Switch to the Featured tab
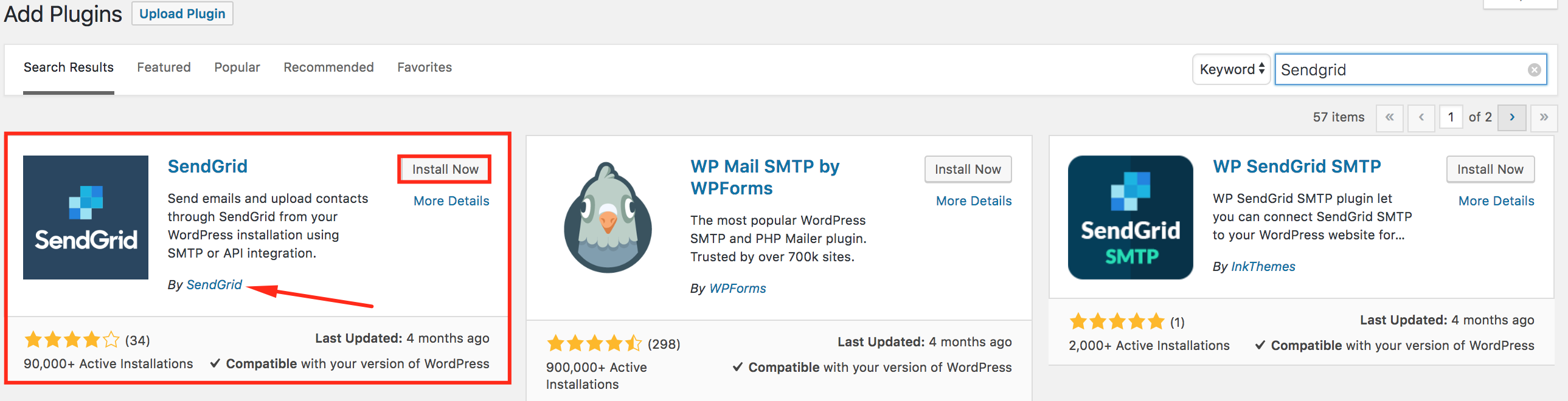Screen dimensions: 1568x401 click(x=164, y=67)
